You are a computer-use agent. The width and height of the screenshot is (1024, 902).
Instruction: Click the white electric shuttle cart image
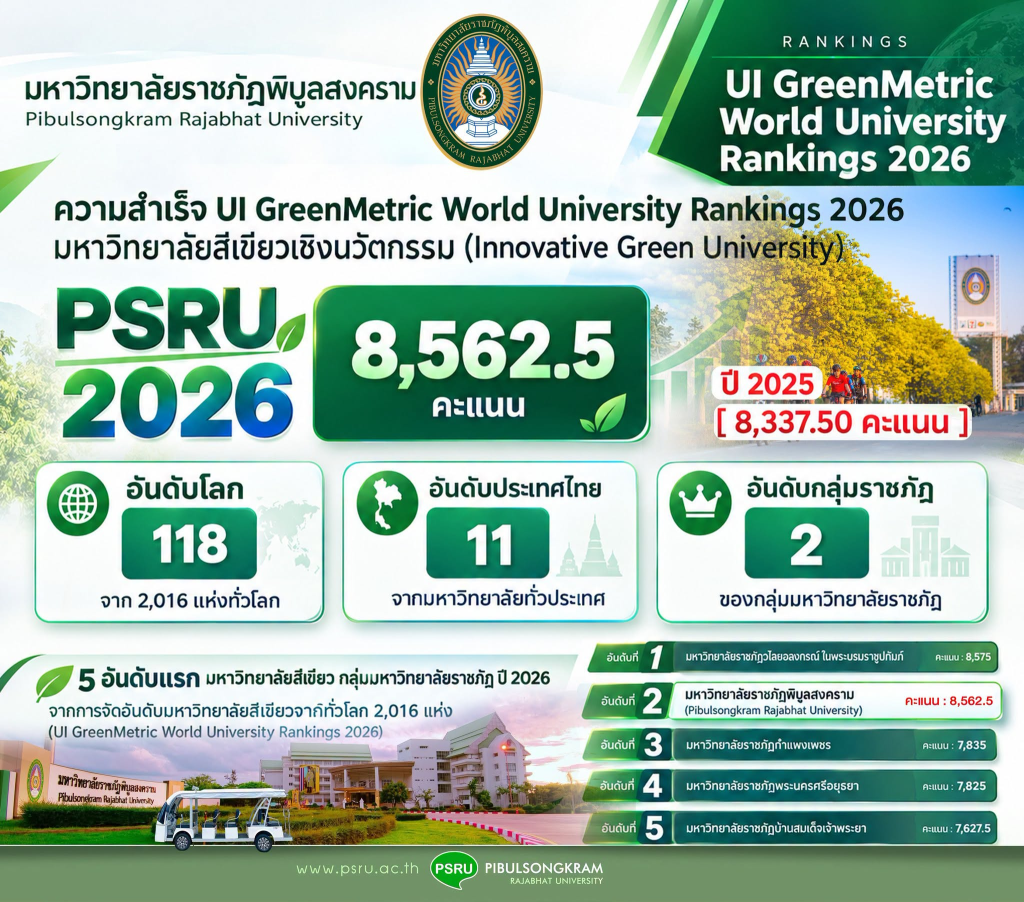pos(223,820)
